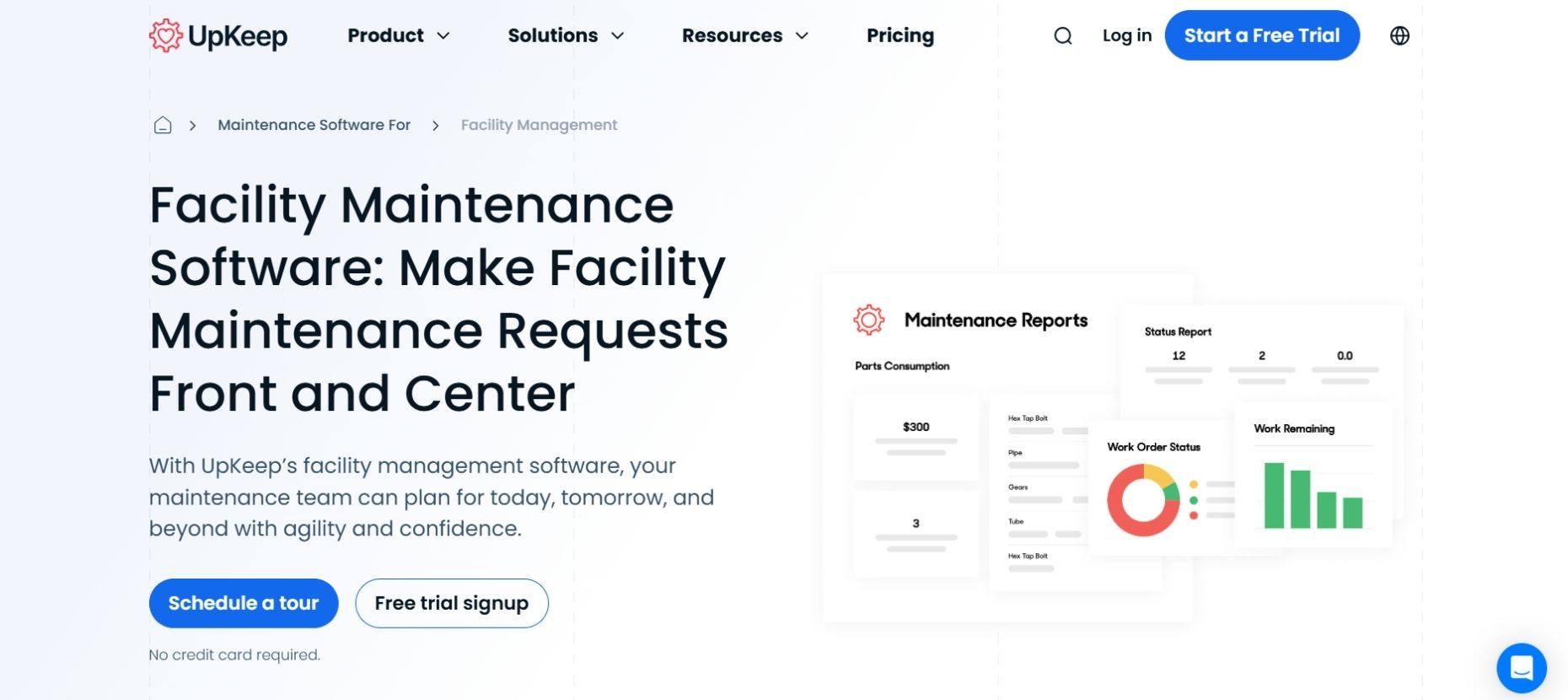
Task: Click the Log in link
Action: [1127, 35]
